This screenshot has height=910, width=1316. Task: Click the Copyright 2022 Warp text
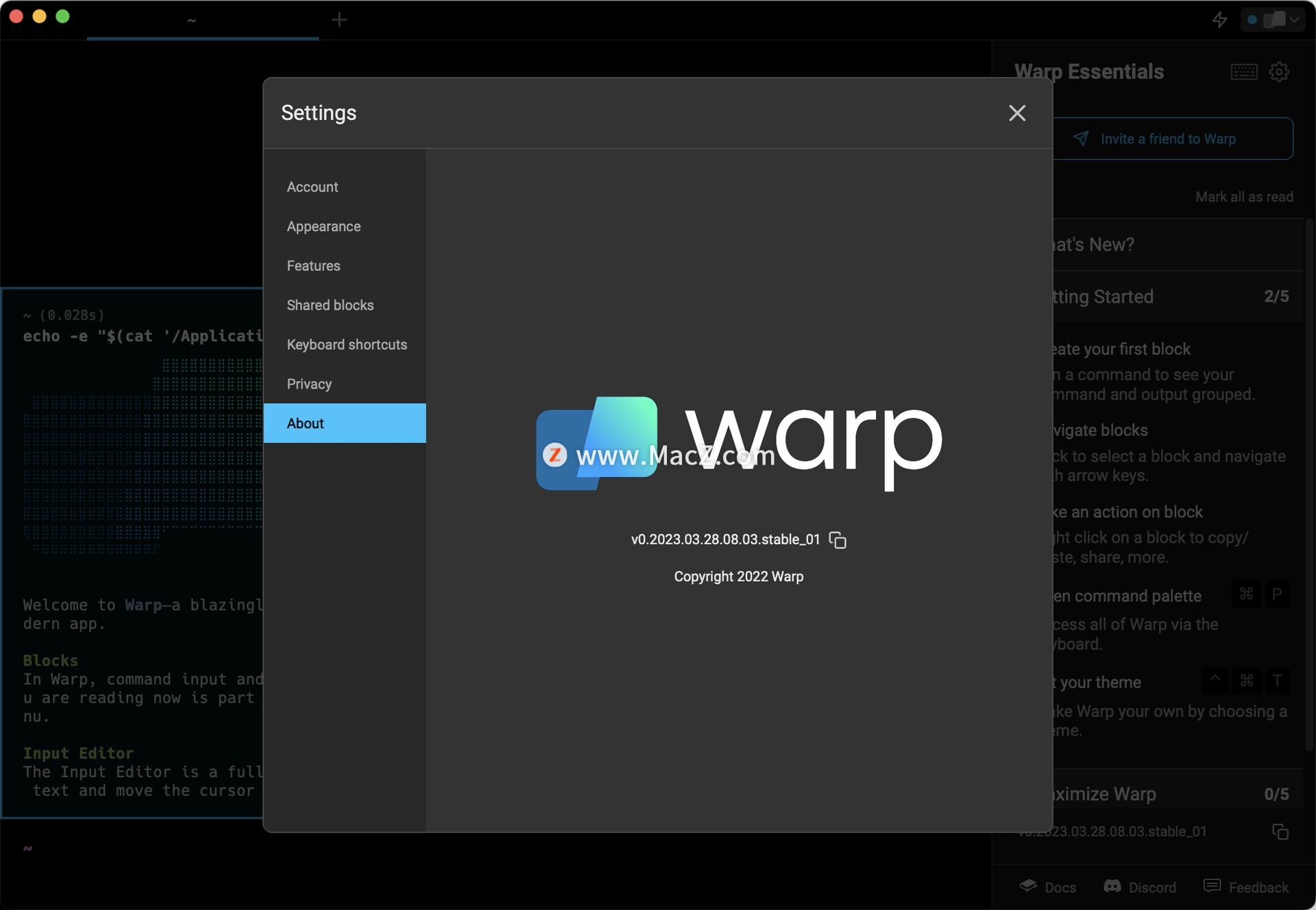click(x=738, y=577)
